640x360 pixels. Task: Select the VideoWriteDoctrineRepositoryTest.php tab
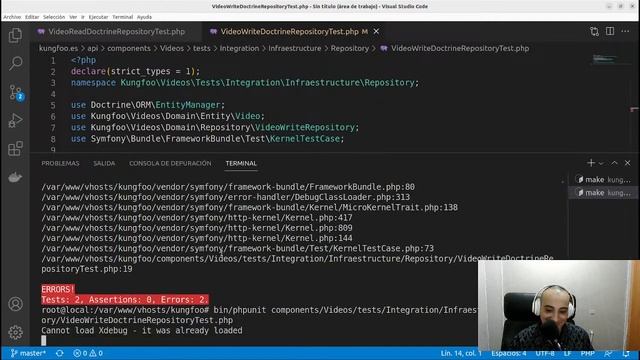pos(290,31)
